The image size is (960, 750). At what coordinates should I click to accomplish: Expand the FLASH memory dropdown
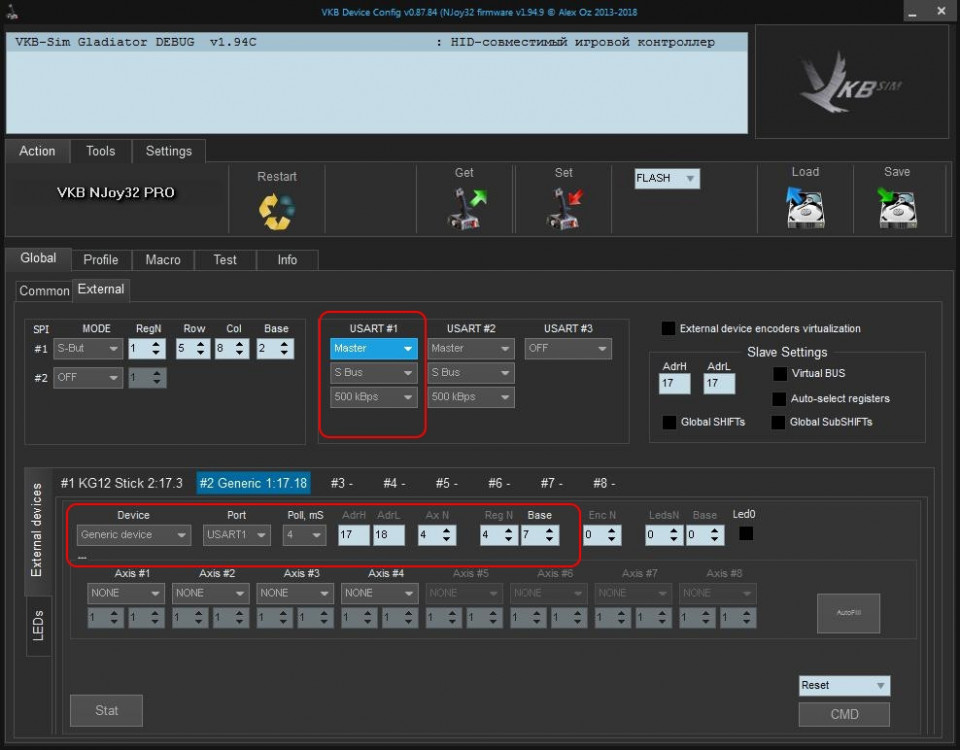pyautogui.click(x=667, y=179)
